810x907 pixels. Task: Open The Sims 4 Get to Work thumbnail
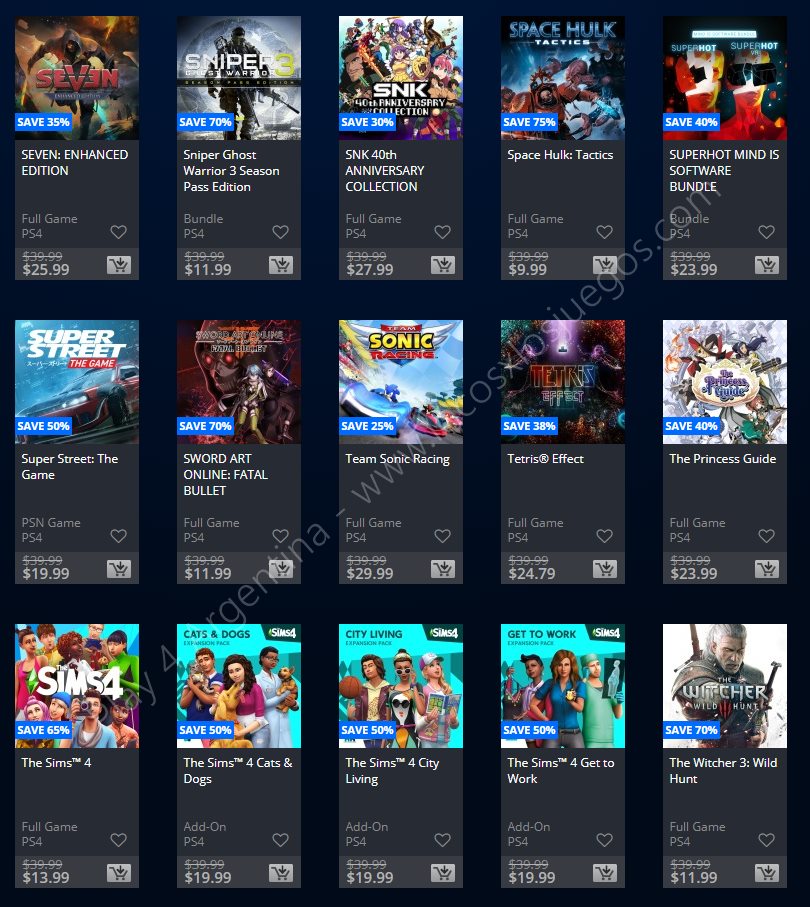(563, 685)
